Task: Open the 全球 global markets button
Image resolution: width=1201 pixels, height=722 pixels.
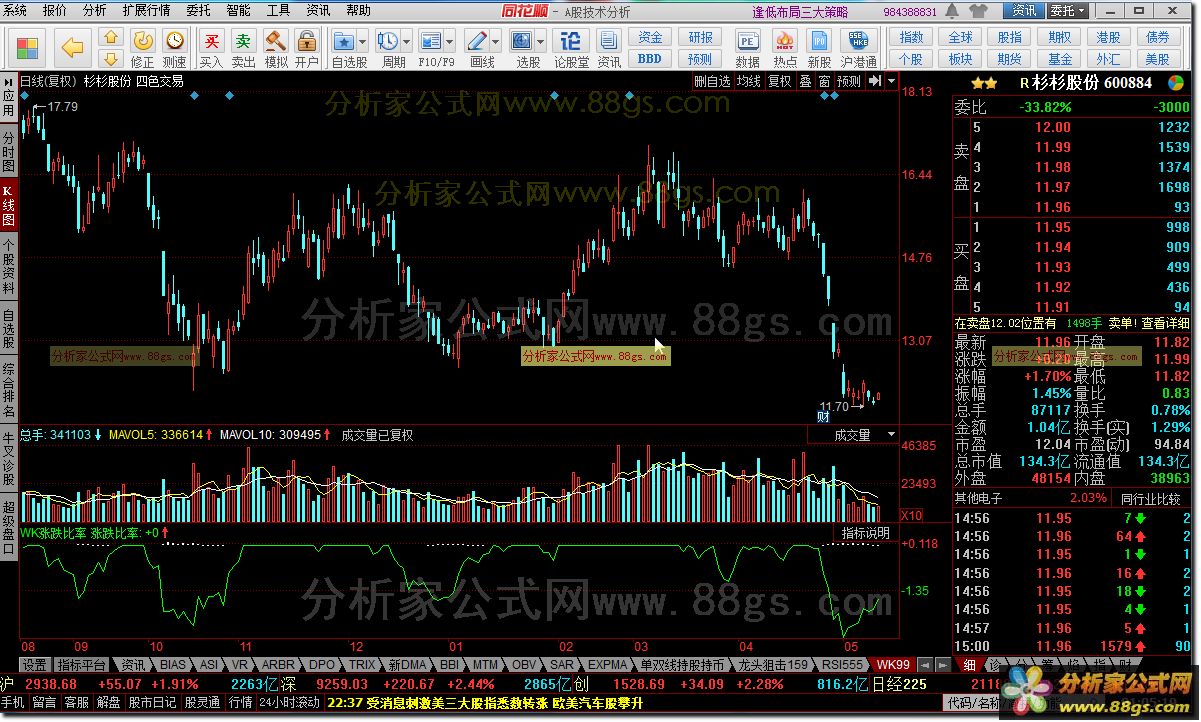Action: coord(960,37)
